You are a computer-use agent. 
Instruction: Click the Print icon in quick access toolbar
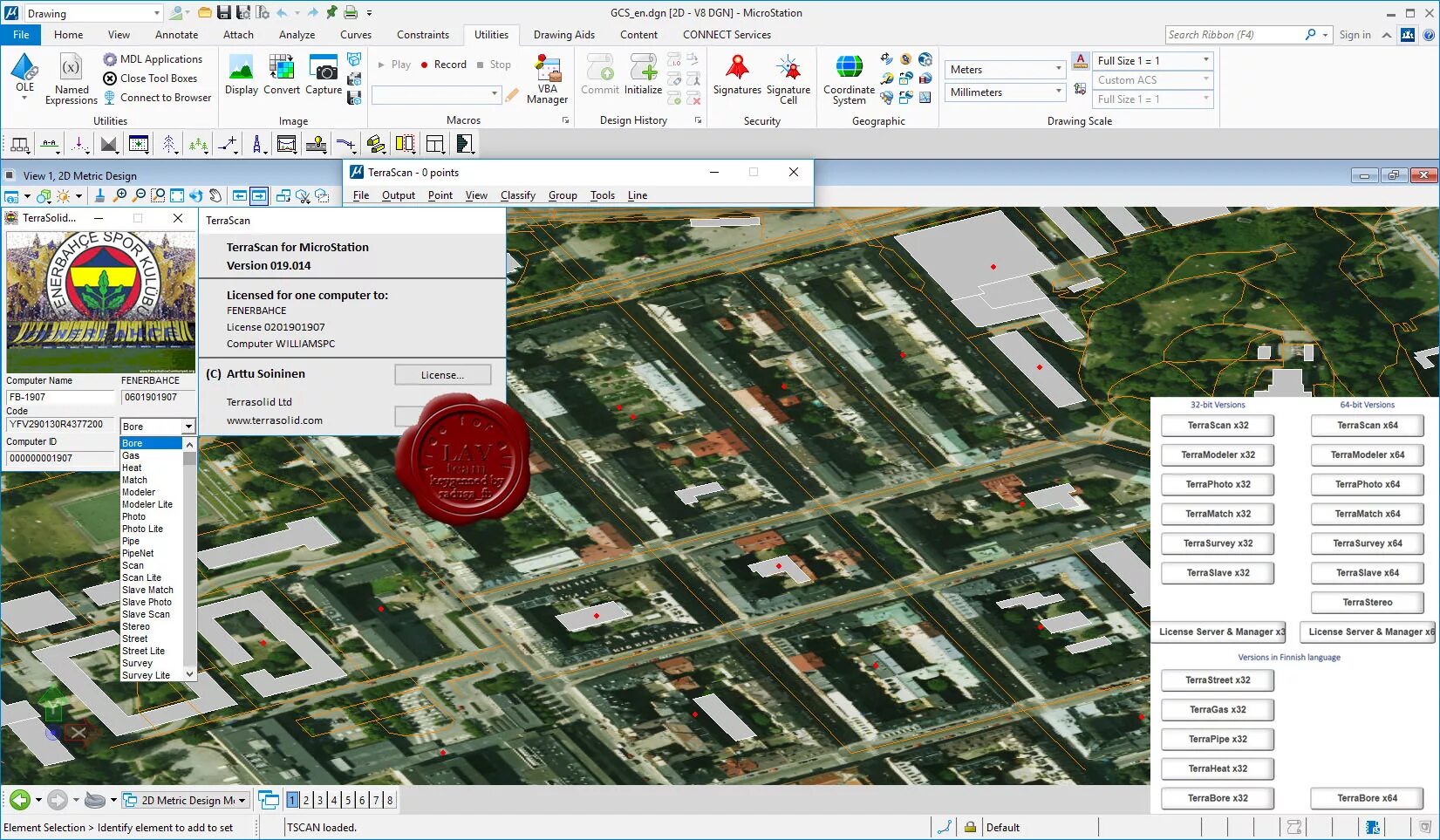coord(351,12)
